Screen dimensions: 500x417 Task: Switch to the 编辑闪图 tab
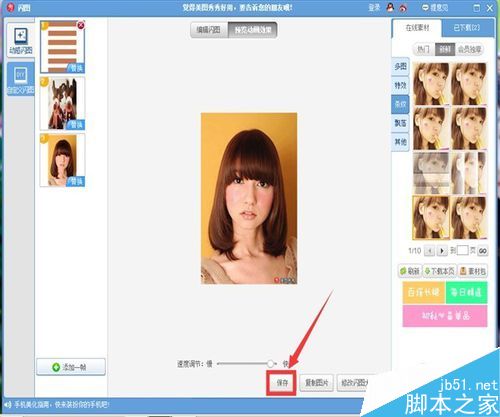click(x=209, y=30)
